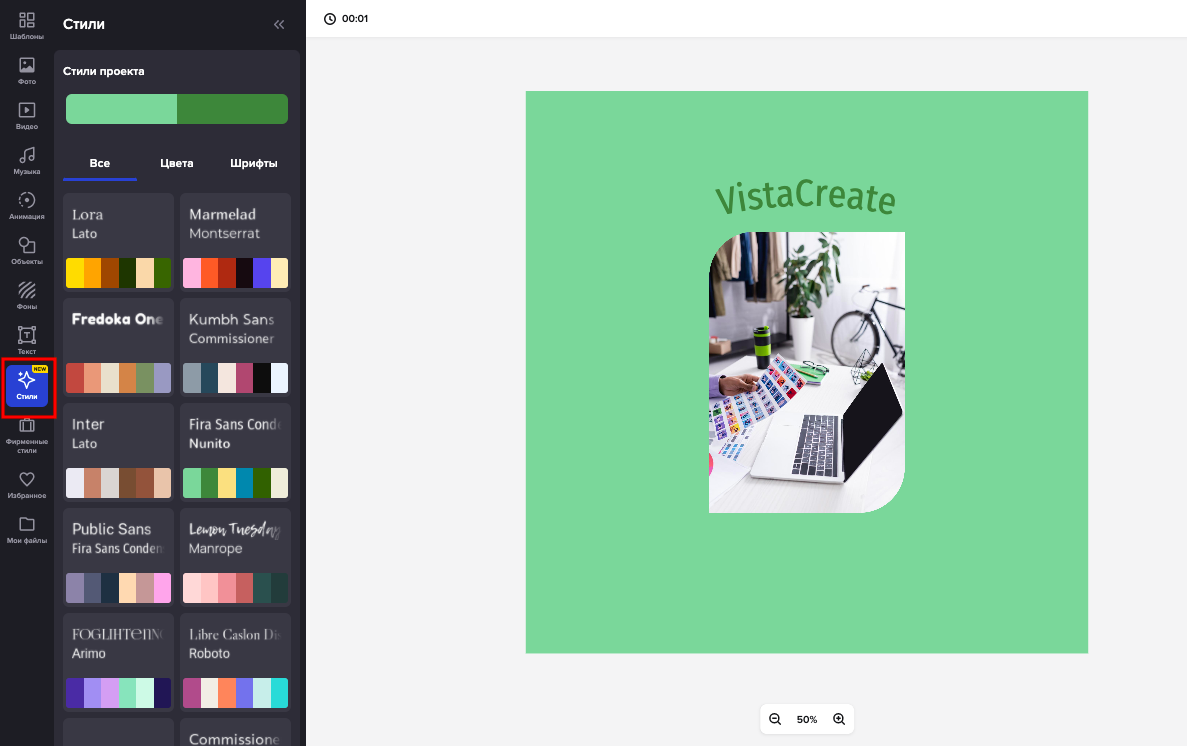Apply the partially visible Commissioner style card
1187x746 pixels.
235,732
